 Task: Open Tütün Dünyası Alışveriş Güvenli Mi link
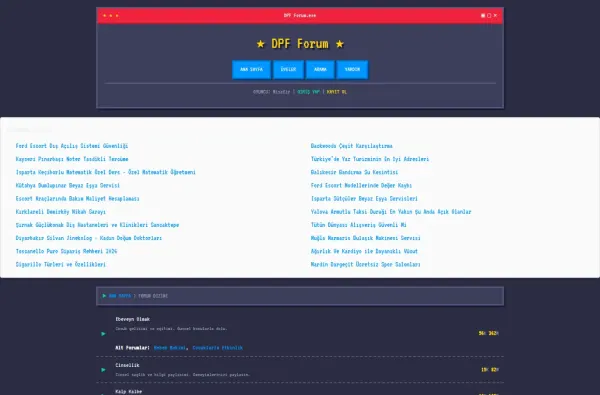(359, 225)
